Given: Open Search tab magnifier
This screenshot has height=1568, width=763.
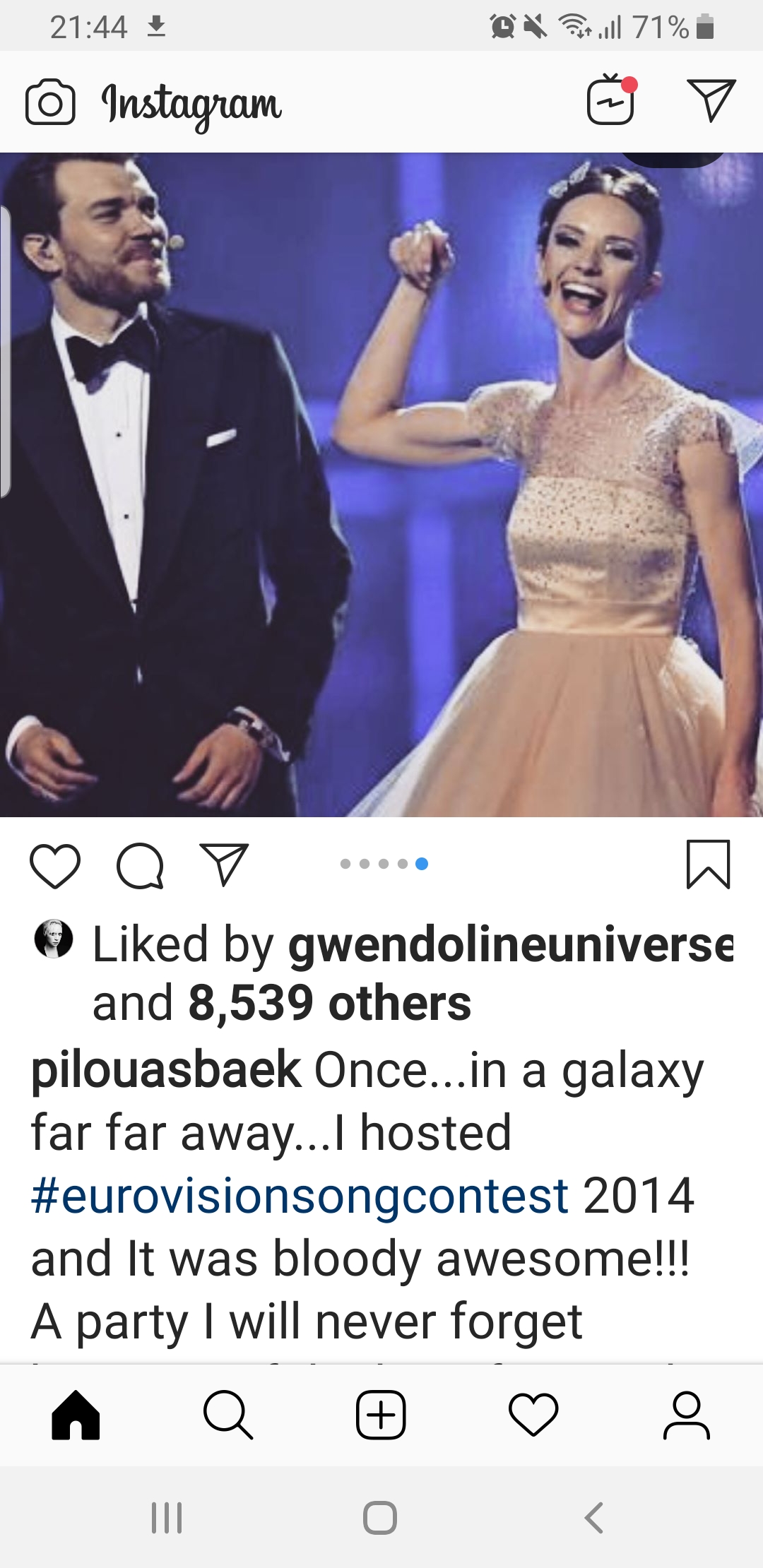Looking at the screenshot, I should point(227,1415).
